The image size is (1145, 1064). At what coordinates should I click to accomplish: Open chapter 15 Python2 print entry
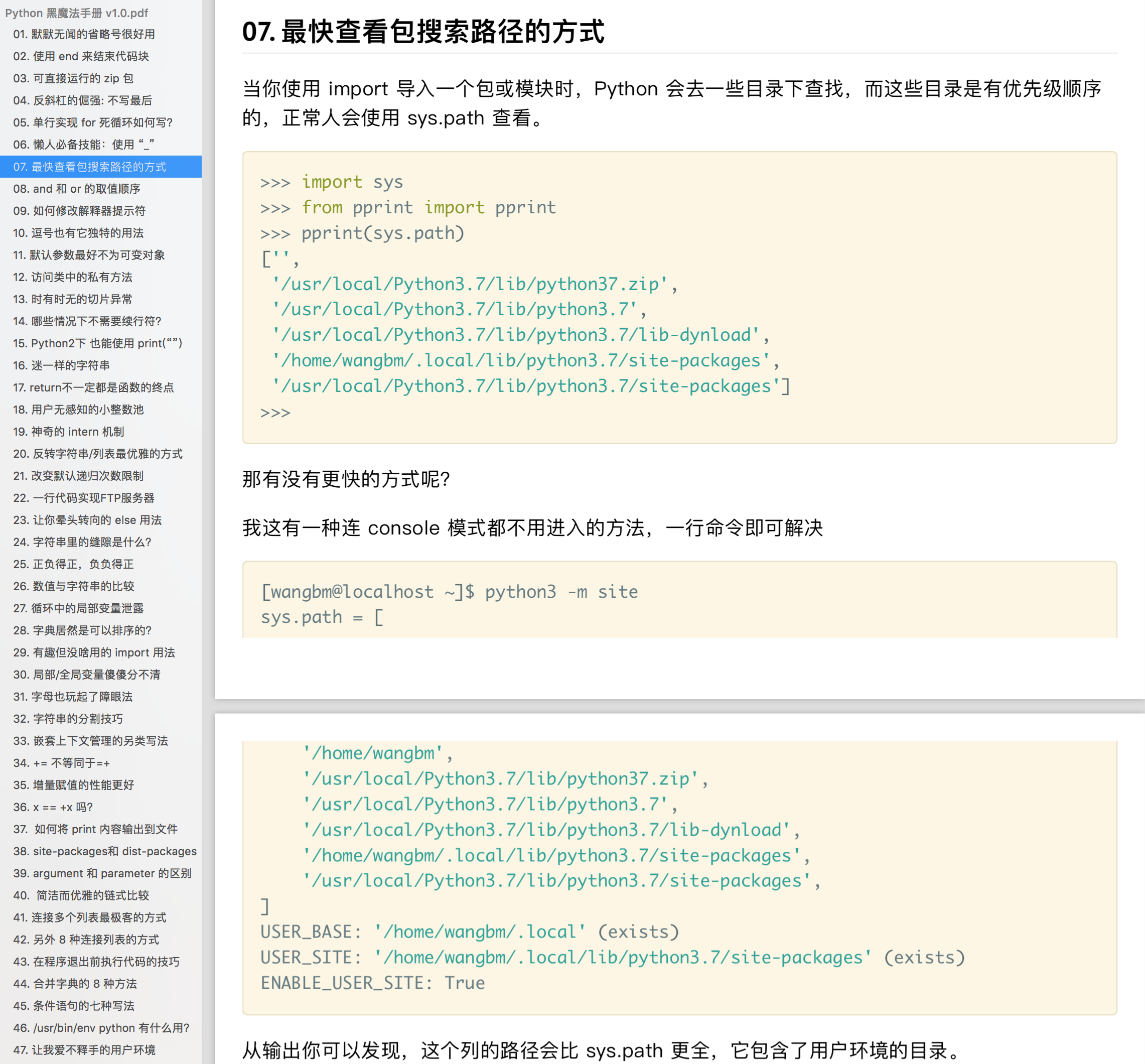(x=97, y=343)
